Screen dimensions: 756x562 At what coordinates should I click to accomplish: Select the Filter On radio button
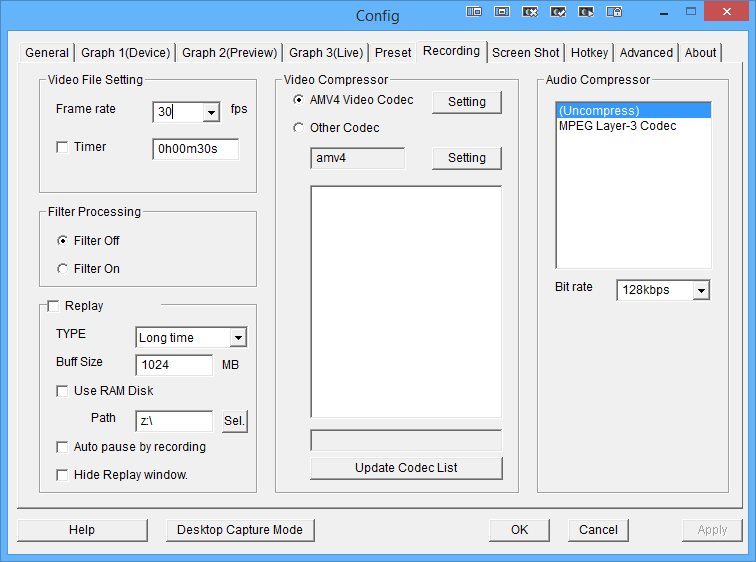[62, 268]
